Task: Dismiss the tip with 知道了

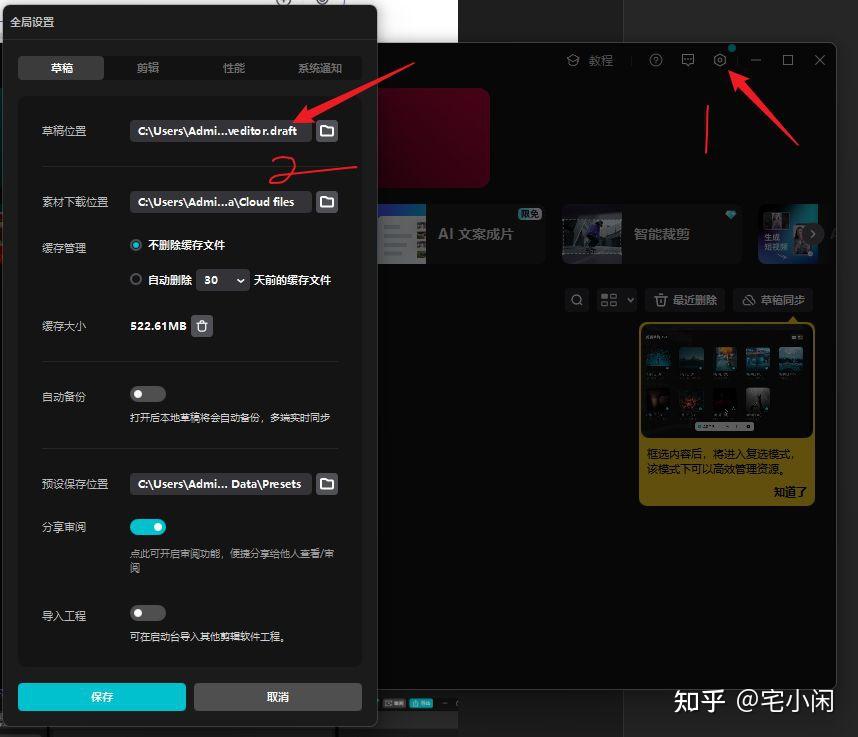Action: (787, 492)
